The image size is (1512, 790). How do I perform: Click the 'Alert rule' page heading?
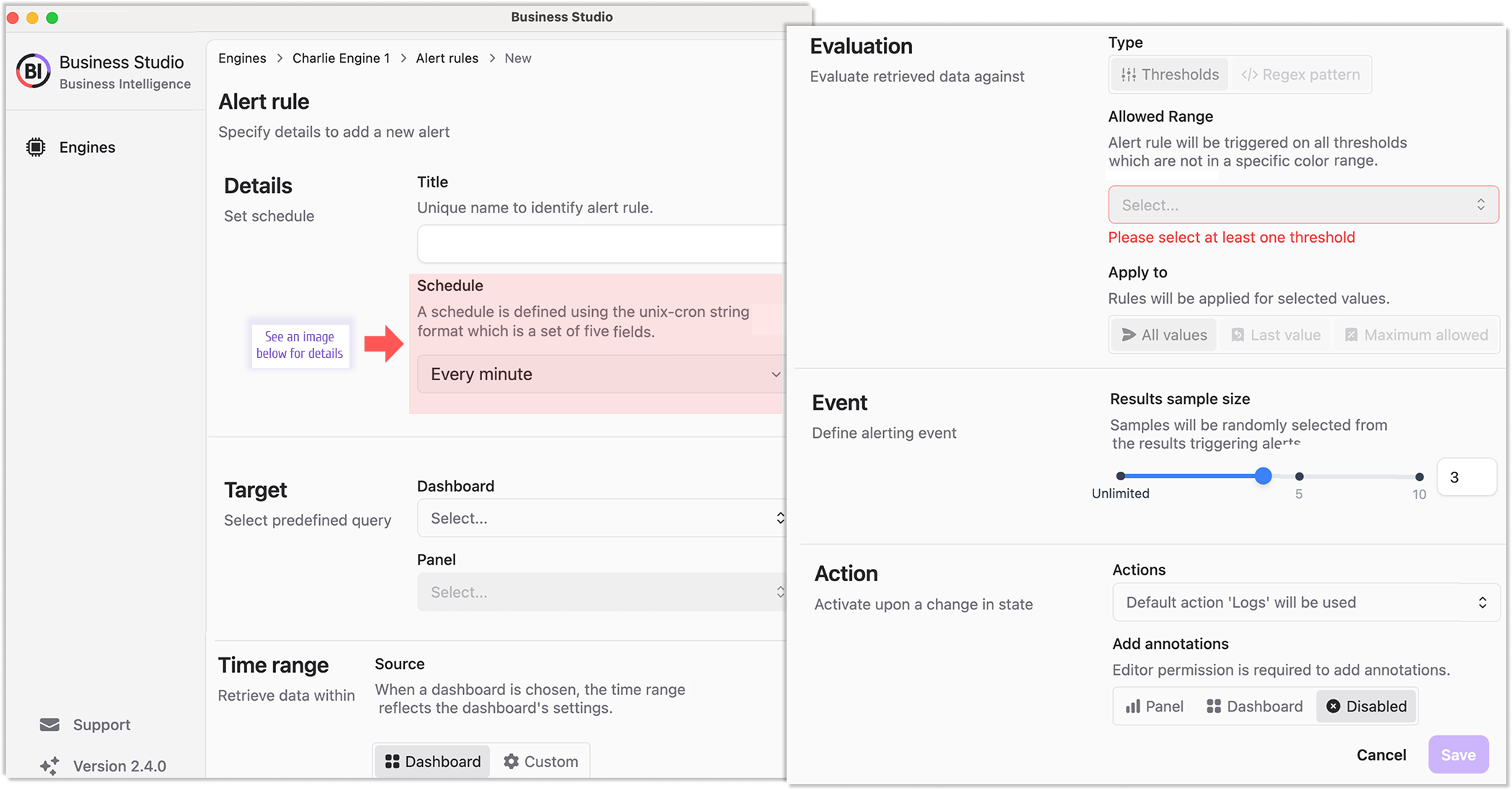pyautogui.click(x=264, y=102)
